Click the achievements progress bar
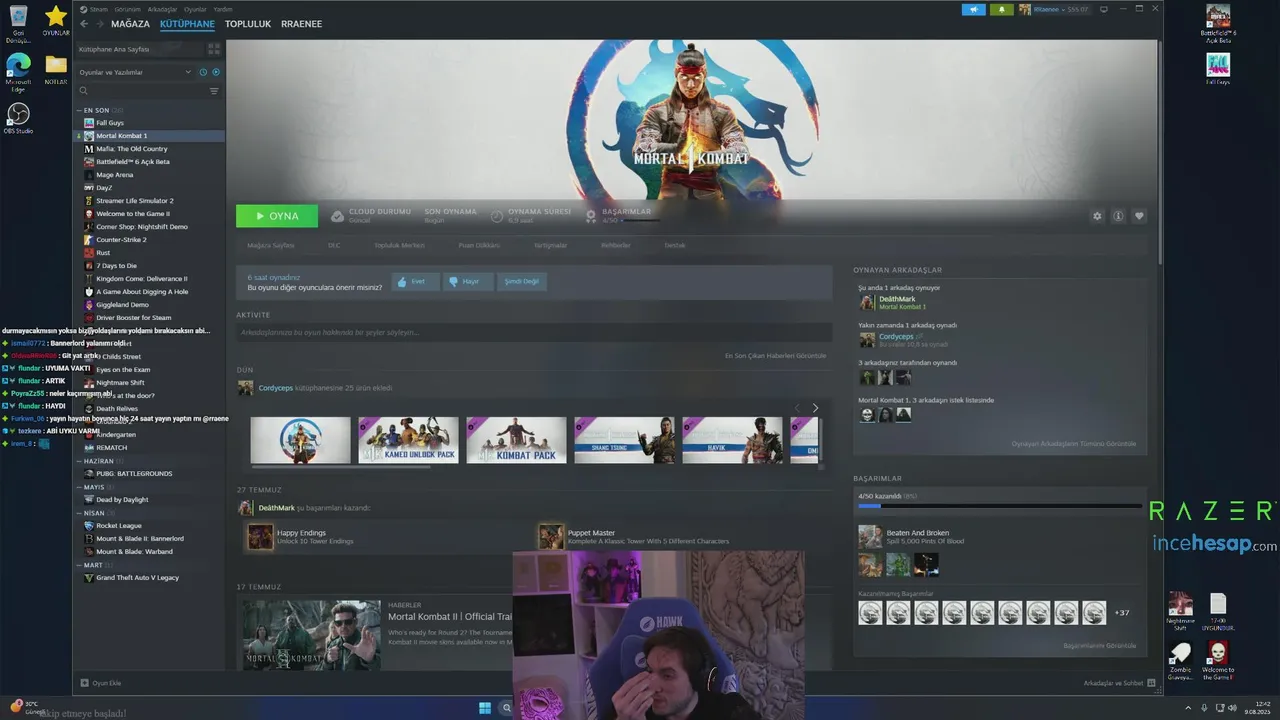Viewport: 1280px width, 720px height. coord(999,507)
